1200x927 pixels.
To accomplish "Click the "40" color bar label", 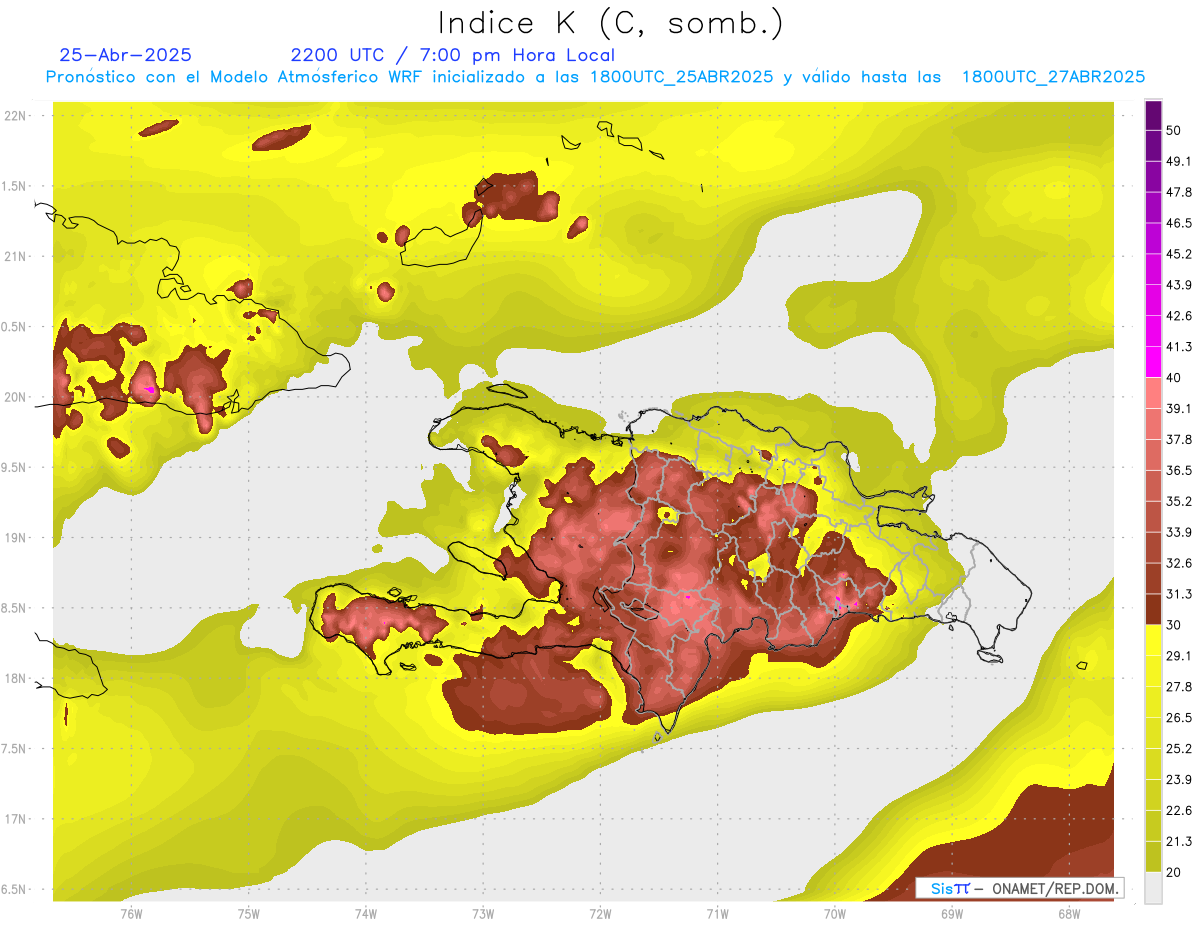I will coord(1174,378).
